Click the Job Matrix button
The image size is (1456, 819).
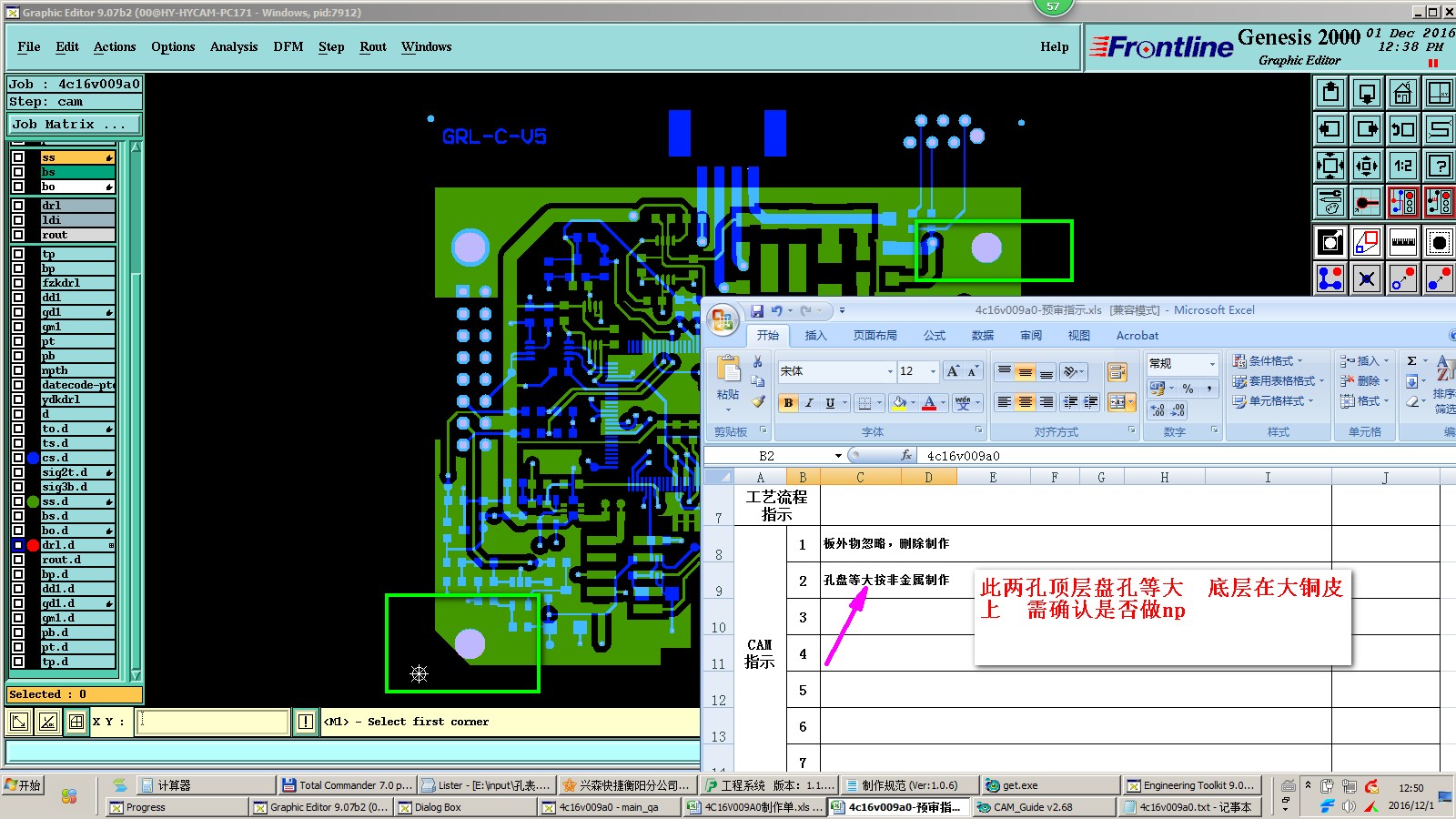(x=75, y=125)
